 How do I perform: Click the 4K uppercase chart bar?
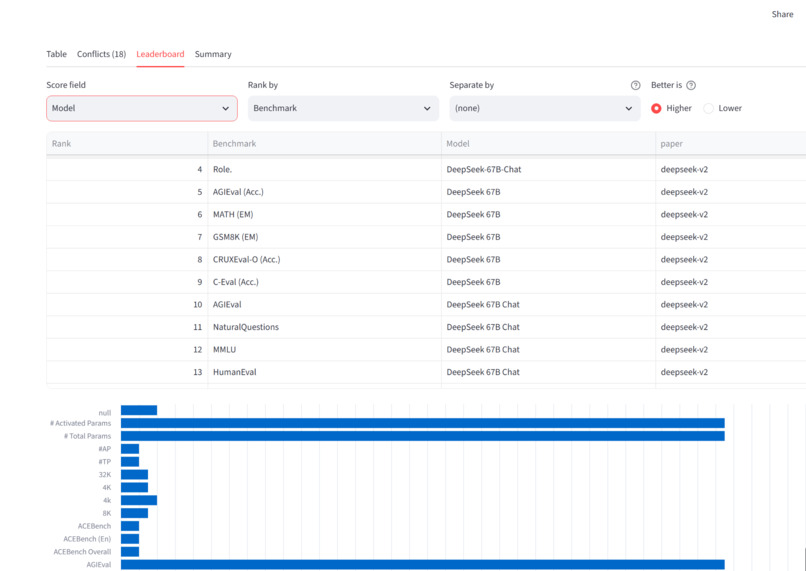[135, 487]
